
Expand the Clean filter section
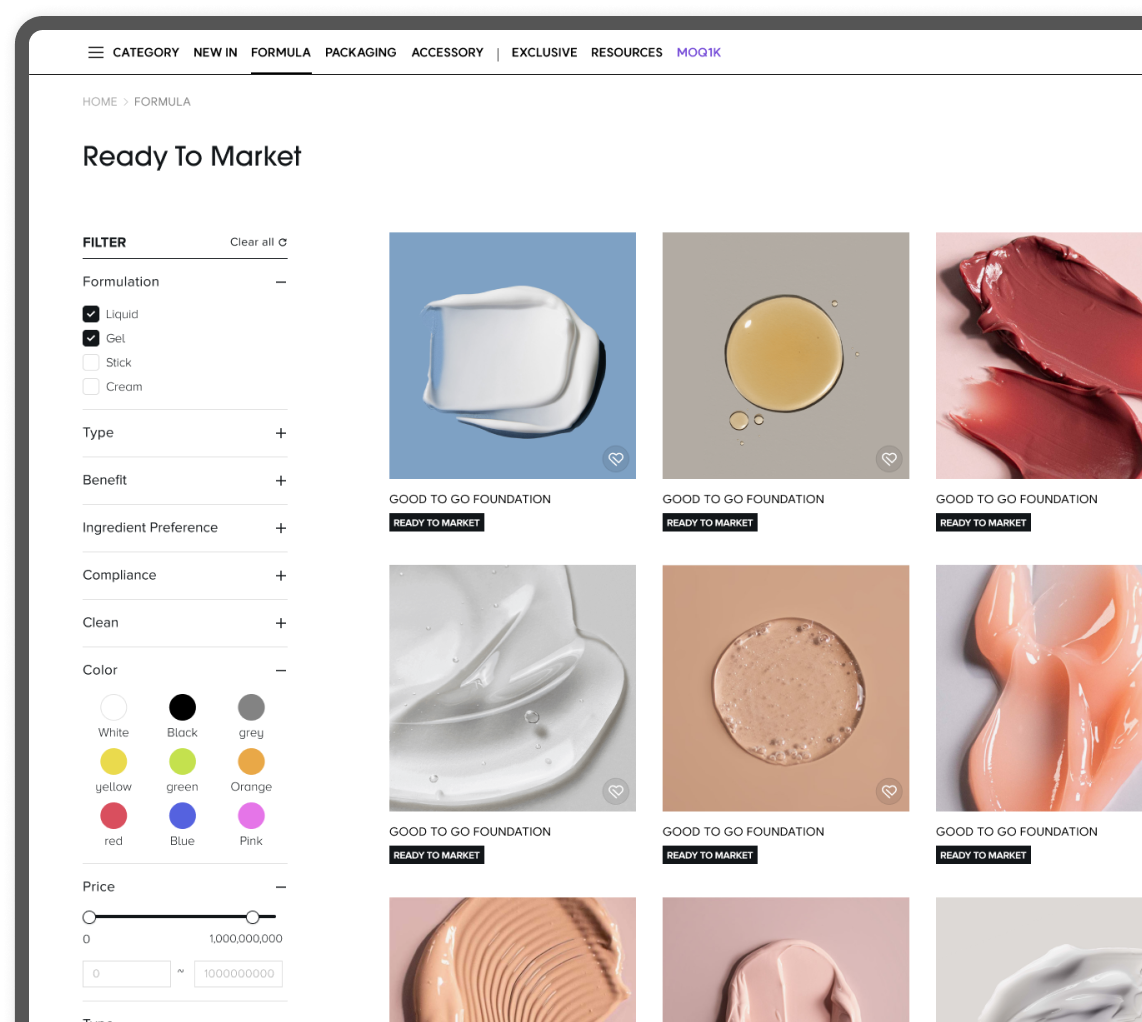tap(281, 623)
